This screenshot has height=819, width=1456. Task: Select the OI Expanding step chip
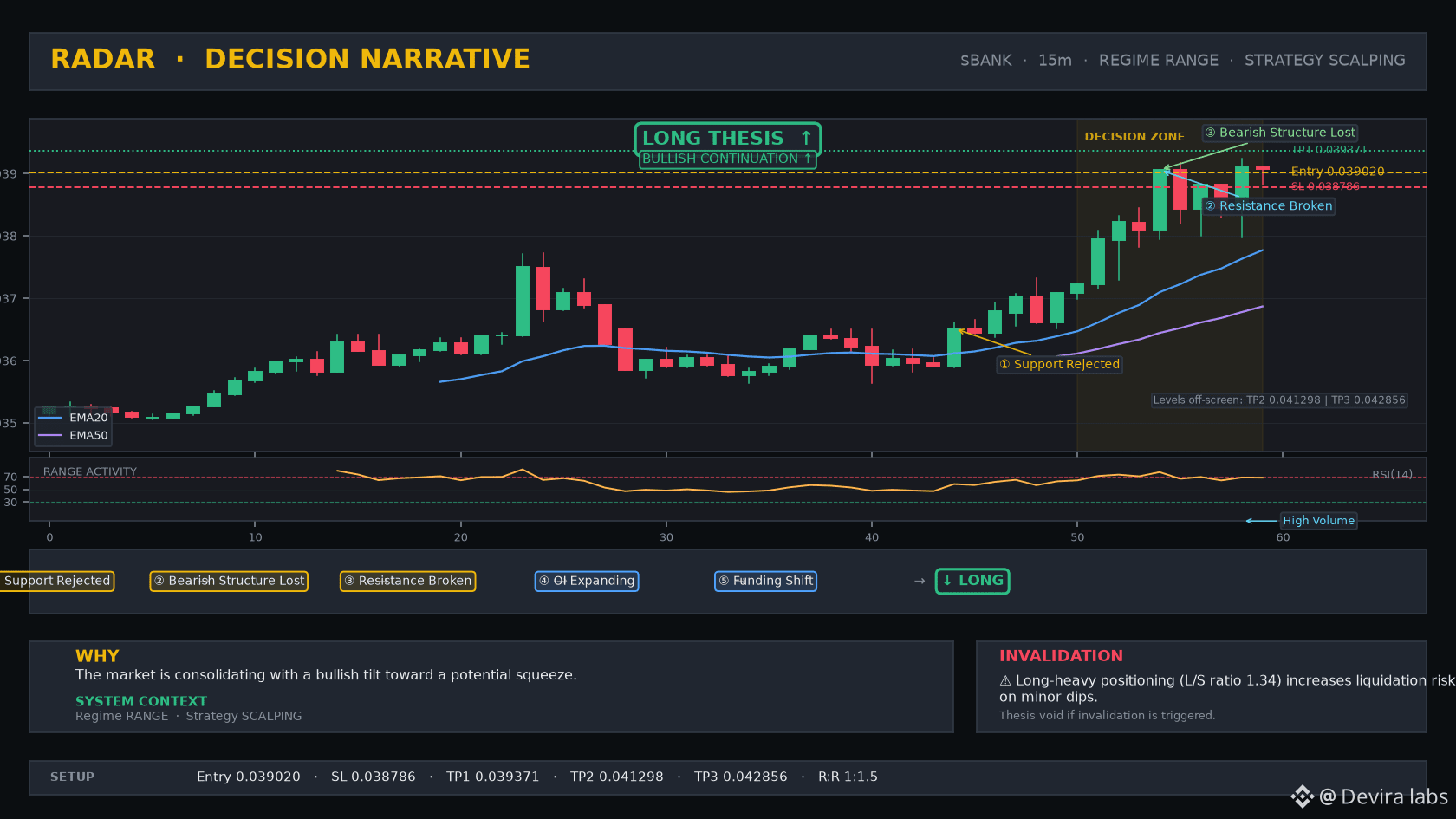point(587,581)
